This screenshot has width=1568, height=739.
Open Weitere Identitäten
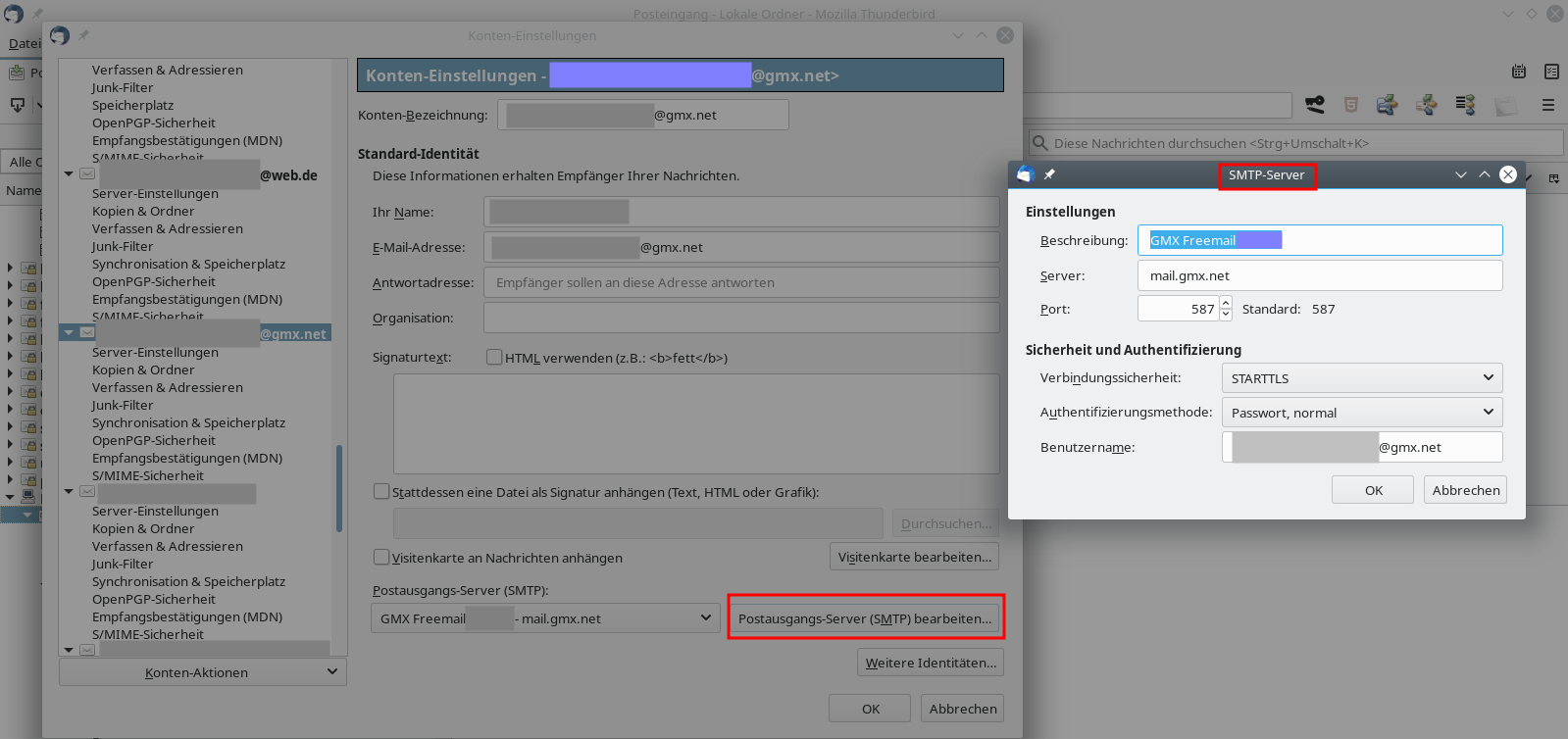point(931,663)
